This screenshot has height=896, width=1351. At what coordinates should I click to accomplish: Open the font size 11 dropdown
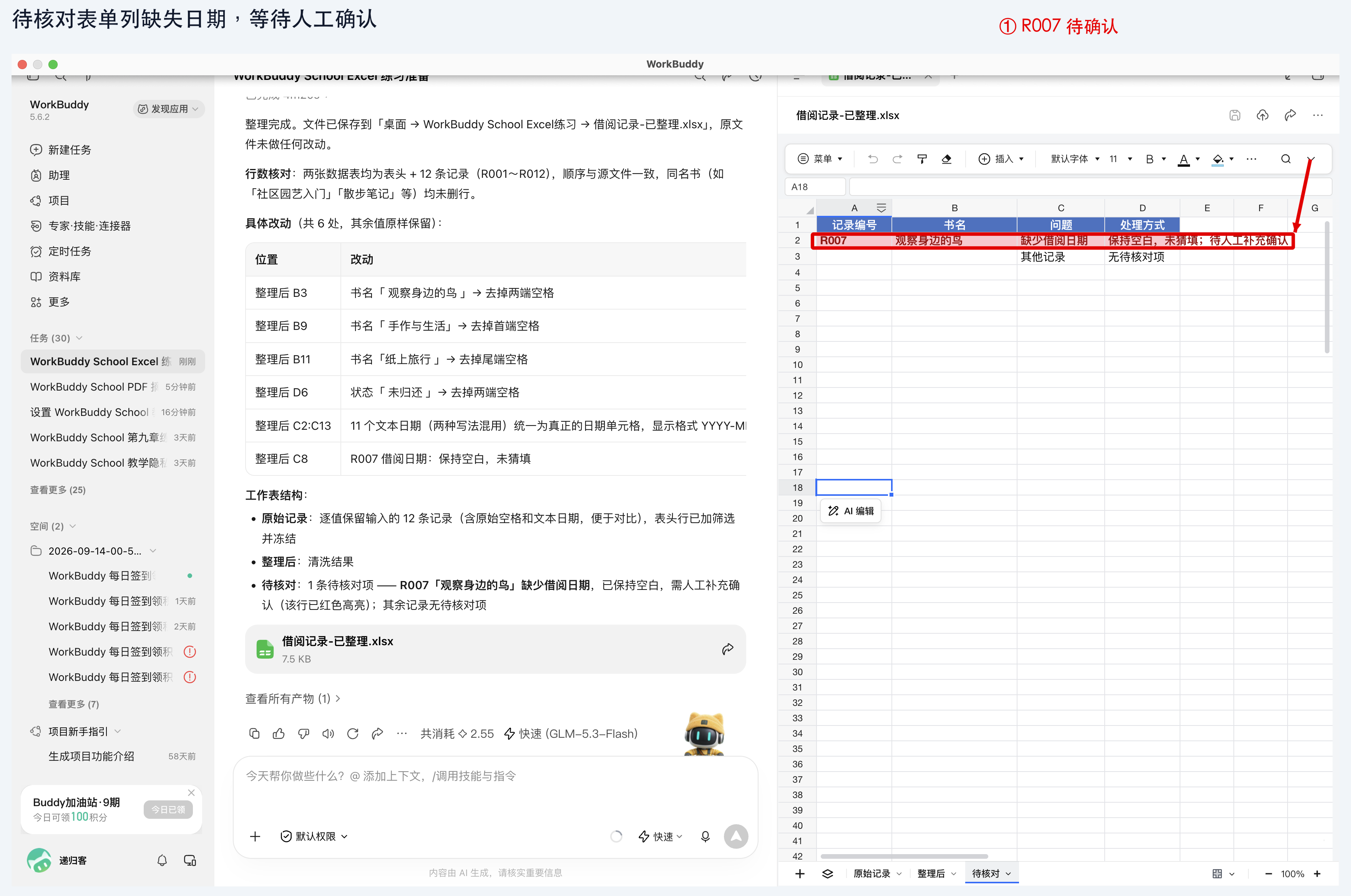[x=1120, y=159]
